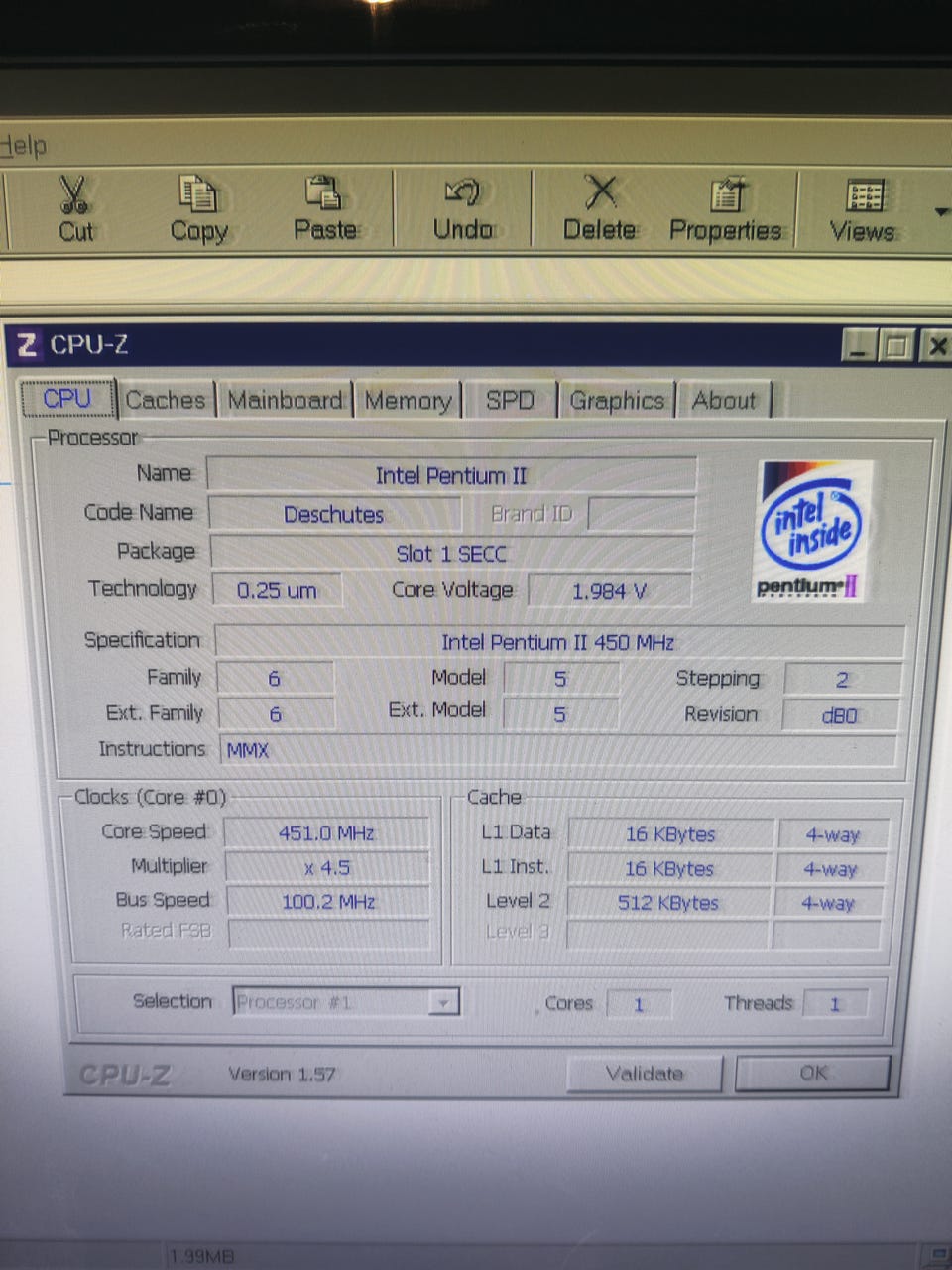952x1270 pixels.
Task: Click the Views toolbar icon
Action: coord(864,195)
